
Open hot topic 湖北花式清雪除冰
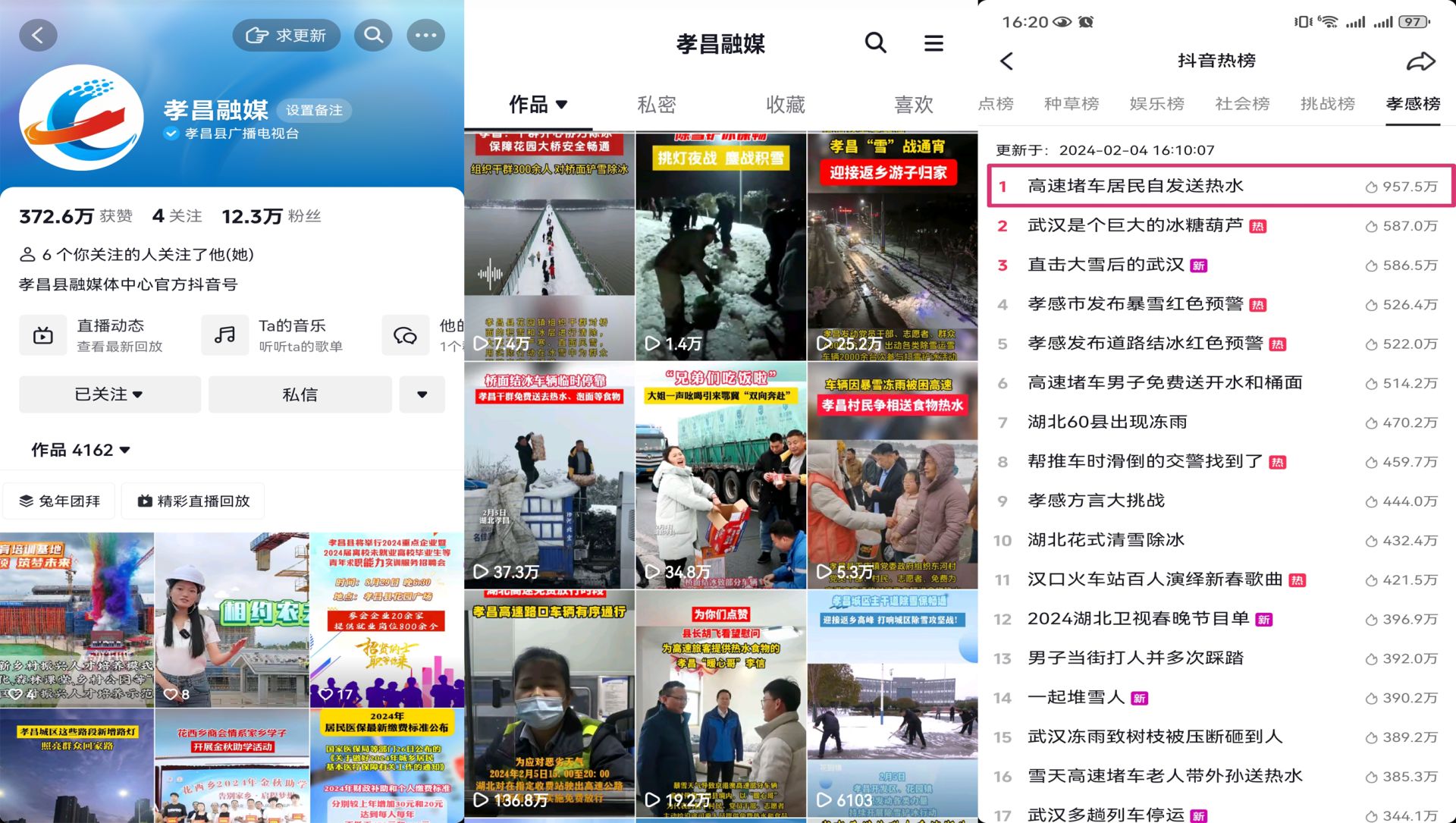point(1220,541)
